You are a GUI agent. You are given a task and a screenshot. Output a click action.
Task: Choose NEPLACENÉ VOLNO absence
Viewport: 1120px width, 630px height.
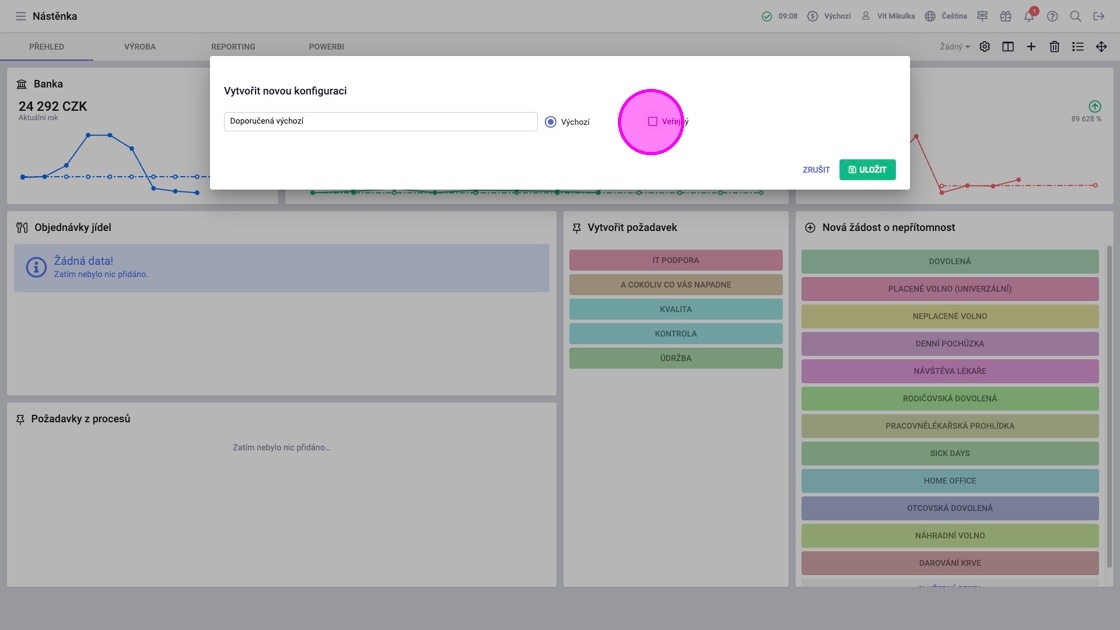[950, 316]
